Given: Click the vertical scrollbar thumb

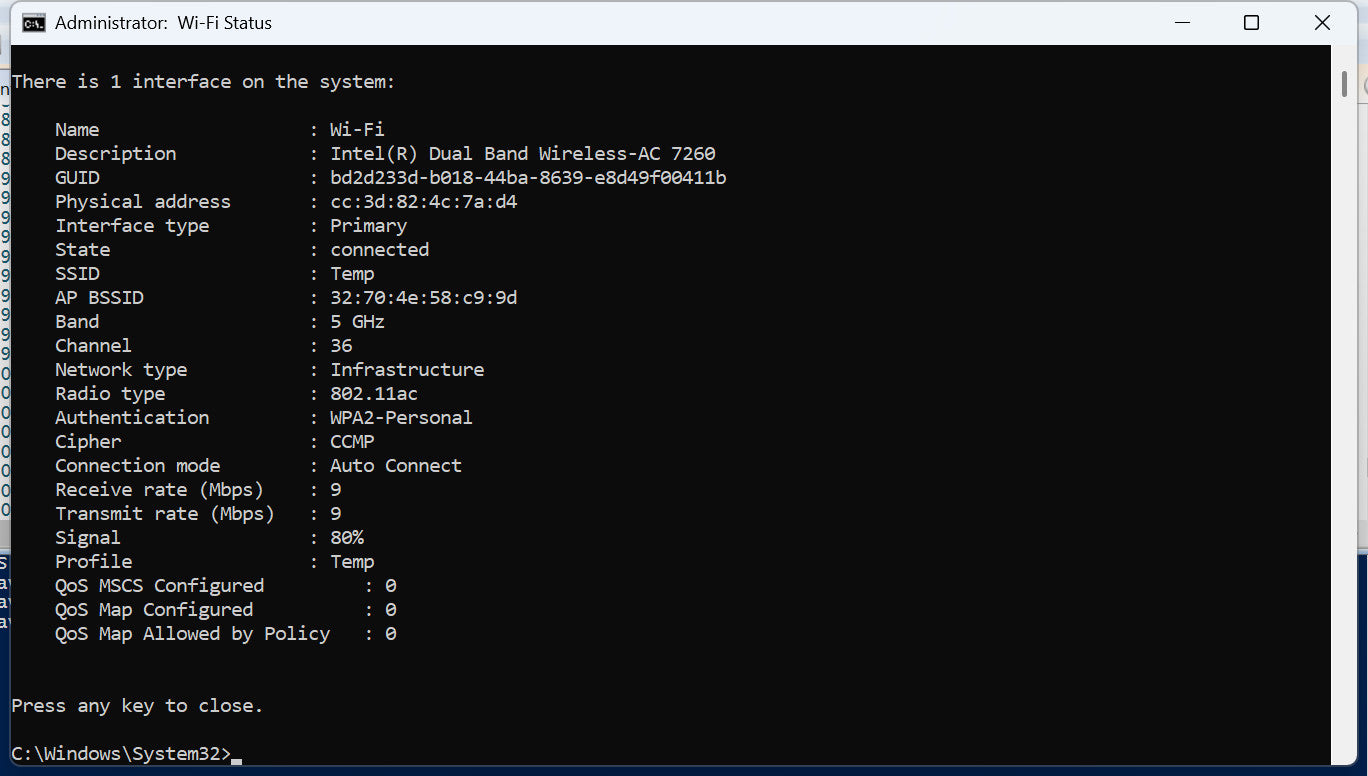Looking at the screenshot, I should [x=1345, y=84].
